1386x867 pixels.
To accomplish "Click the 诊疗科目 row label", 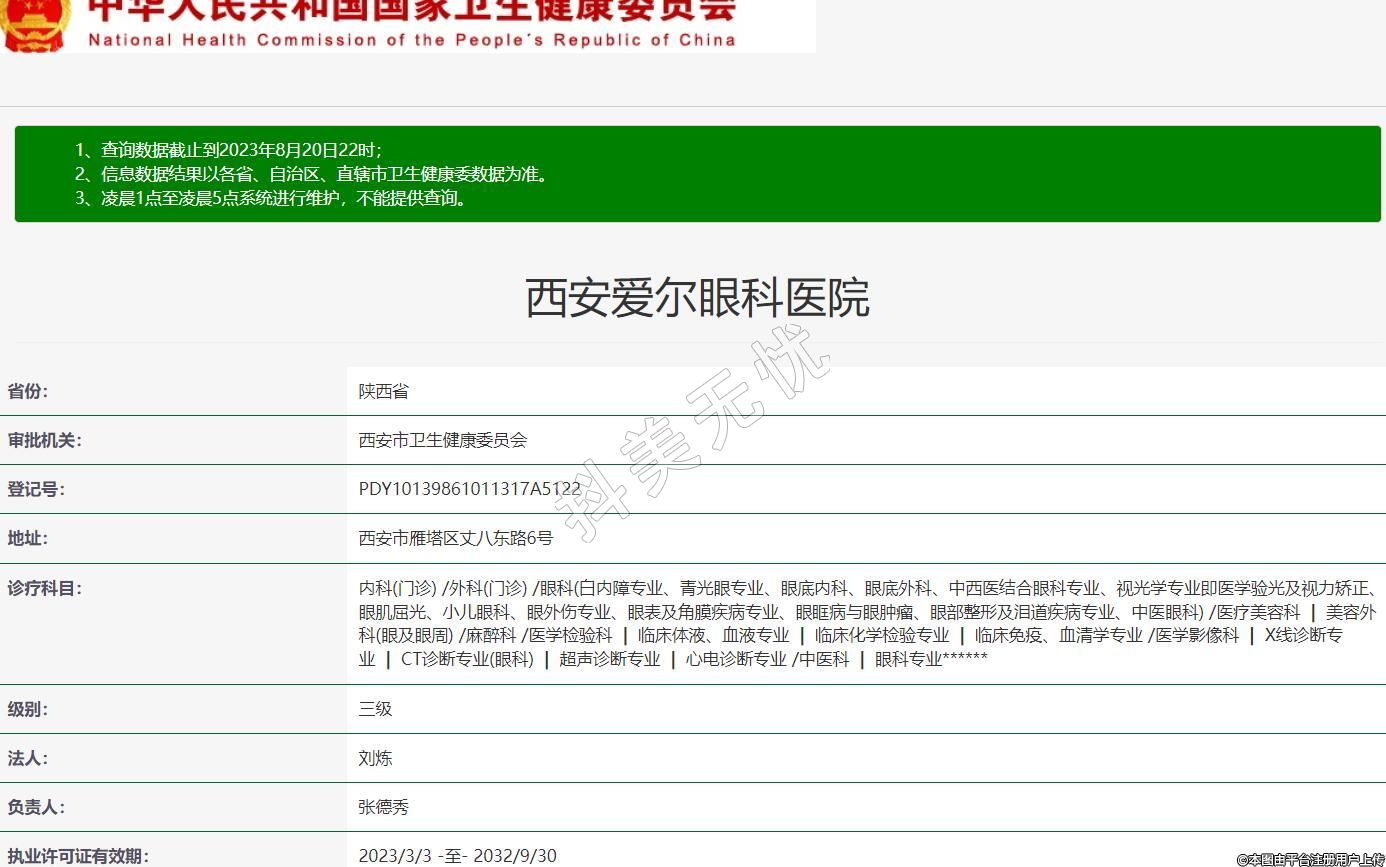I will click(45, 588).
